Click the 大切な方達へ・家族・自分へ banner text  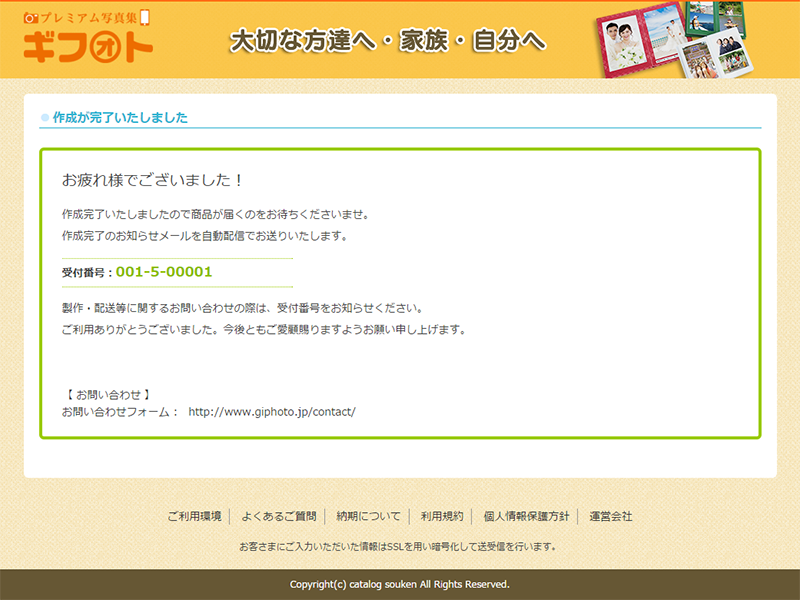388,41
